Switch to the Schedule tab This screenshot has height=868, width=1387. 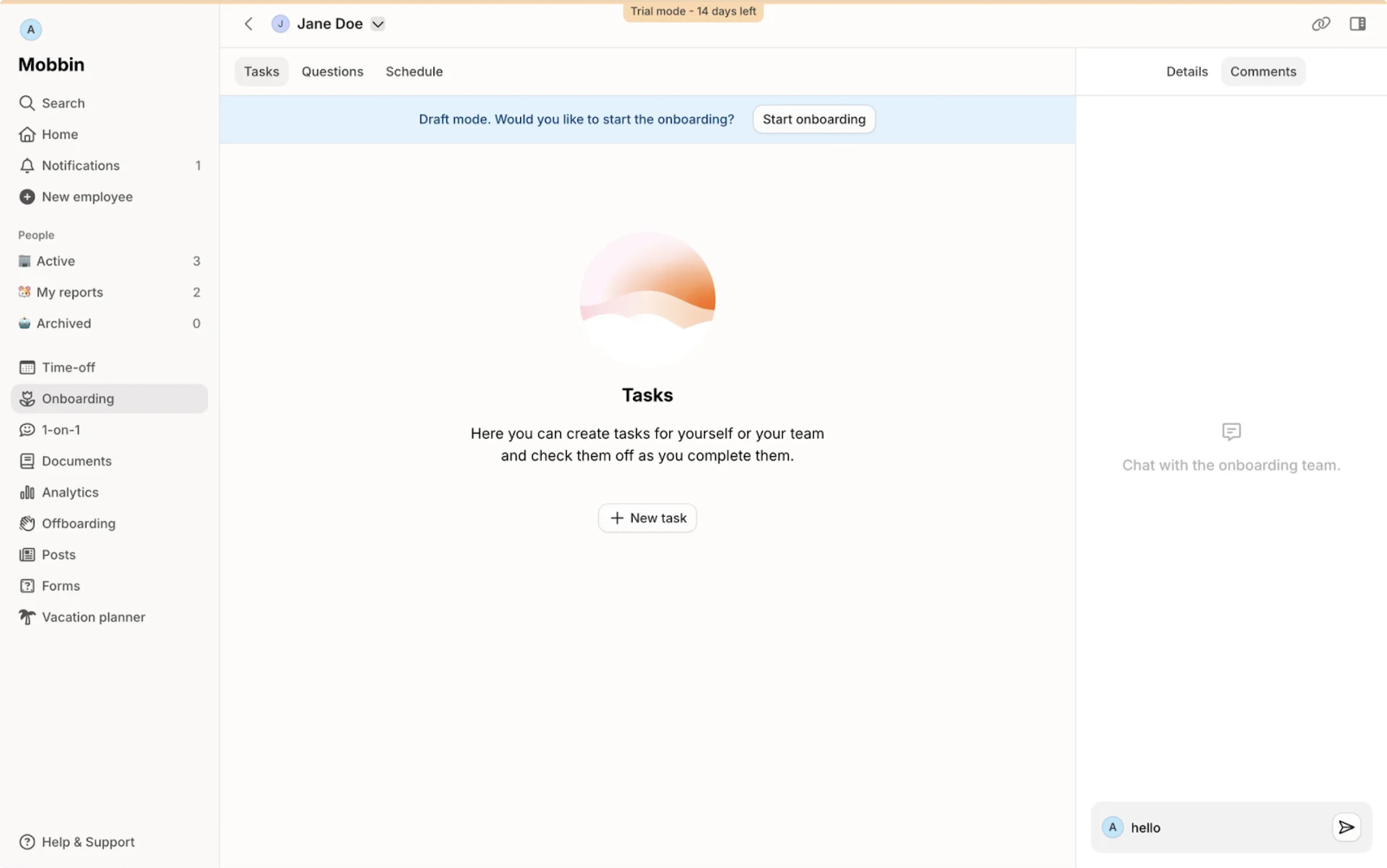tap(414, 71)
